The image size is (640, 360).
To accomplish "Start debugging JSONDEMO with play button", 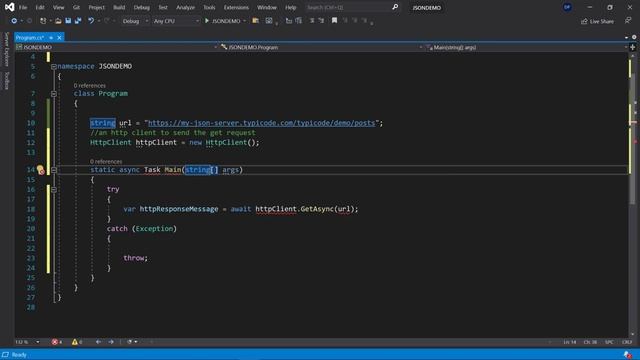I will (x=207, y=21).
